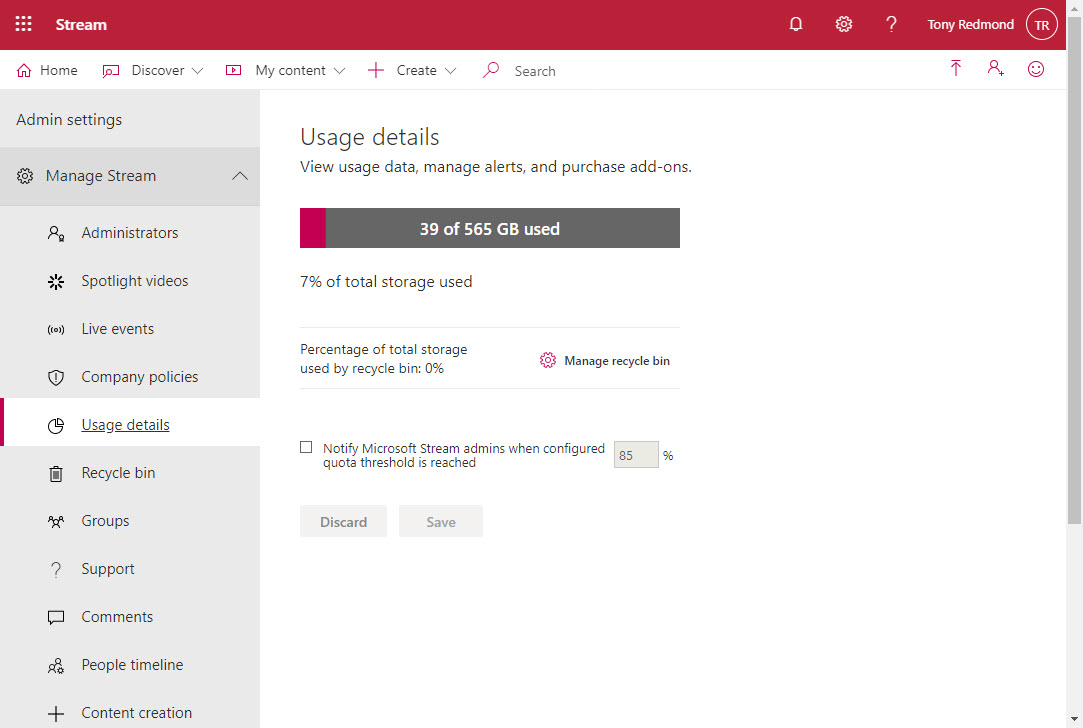Image resolution: width=1083 pixels, height=728 pixels.
Task: Enable quota threshold notification checkbox
Action: [306, 447]
